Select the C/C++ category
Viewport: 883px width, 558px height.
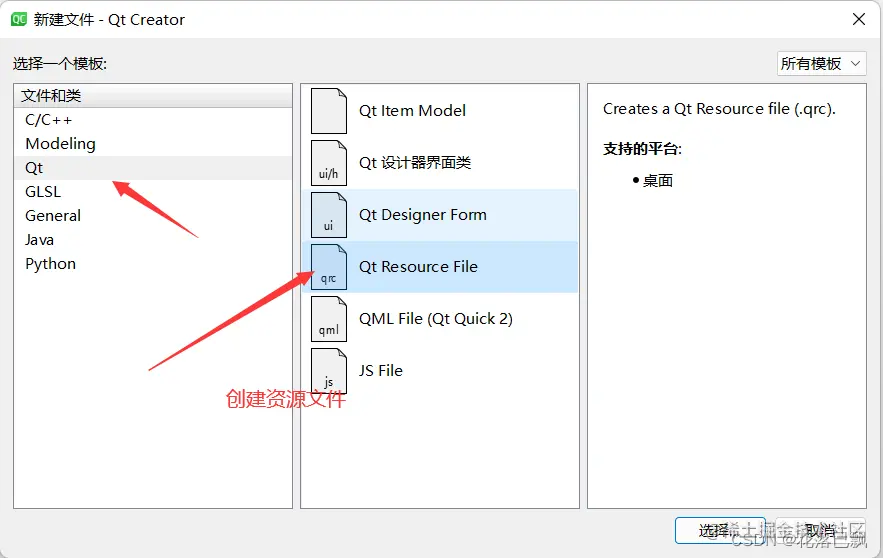[x=153, y=120]
